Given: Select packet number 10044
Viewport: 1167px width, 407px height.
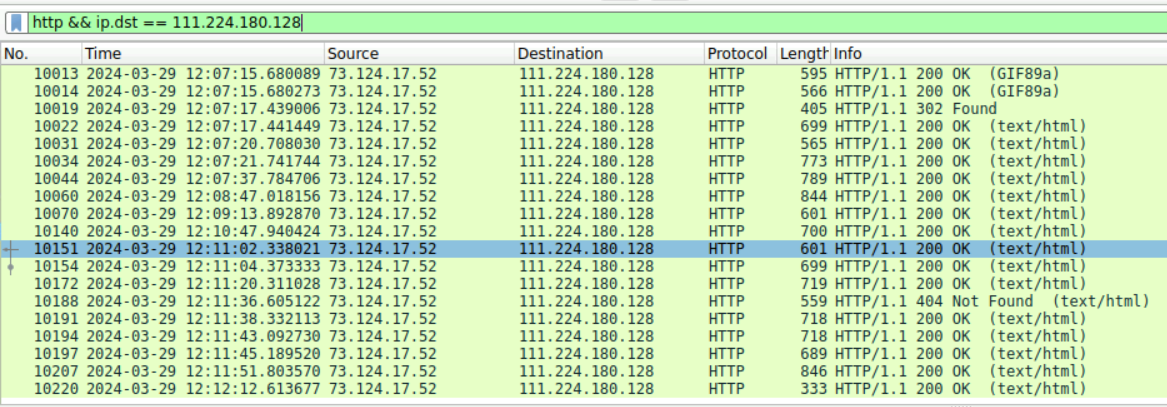Looking at the screenshot, I should click(584, 179).
